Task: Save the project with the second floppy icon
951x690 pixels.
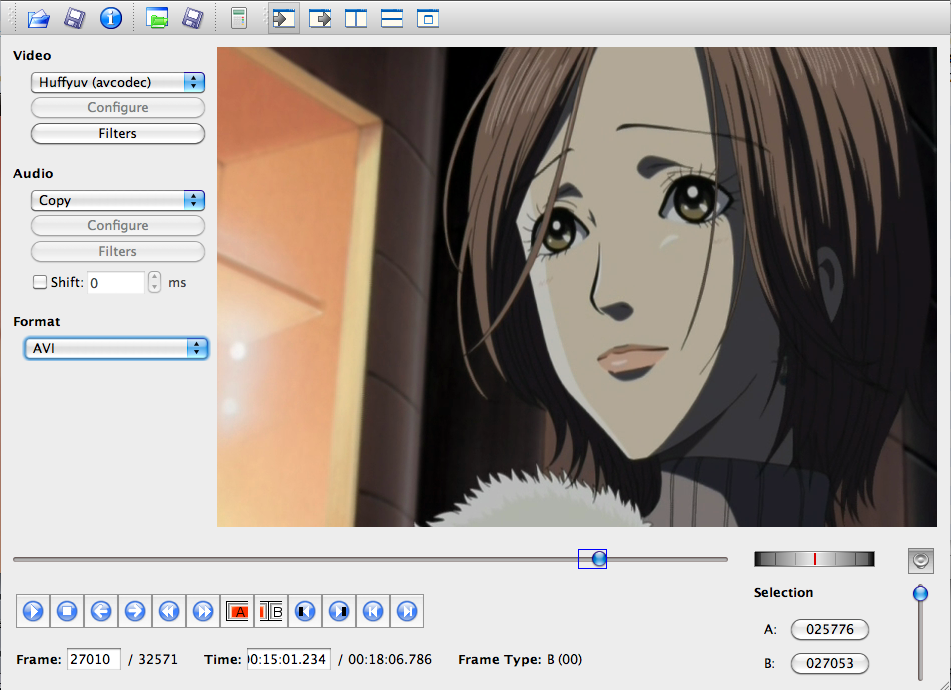Action: tap(192, 18)
